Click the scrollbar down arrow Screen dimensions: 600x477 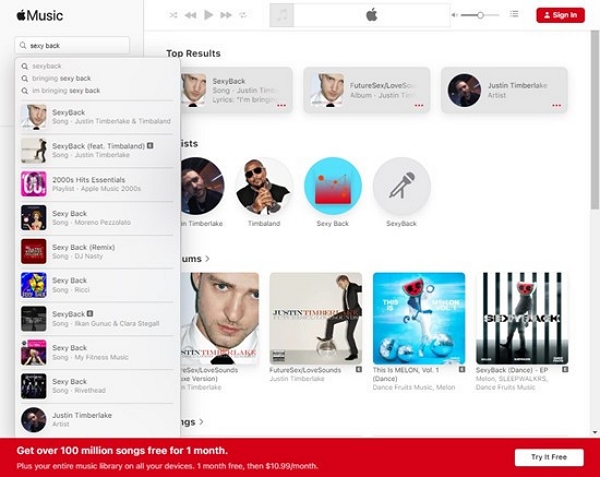595,433
